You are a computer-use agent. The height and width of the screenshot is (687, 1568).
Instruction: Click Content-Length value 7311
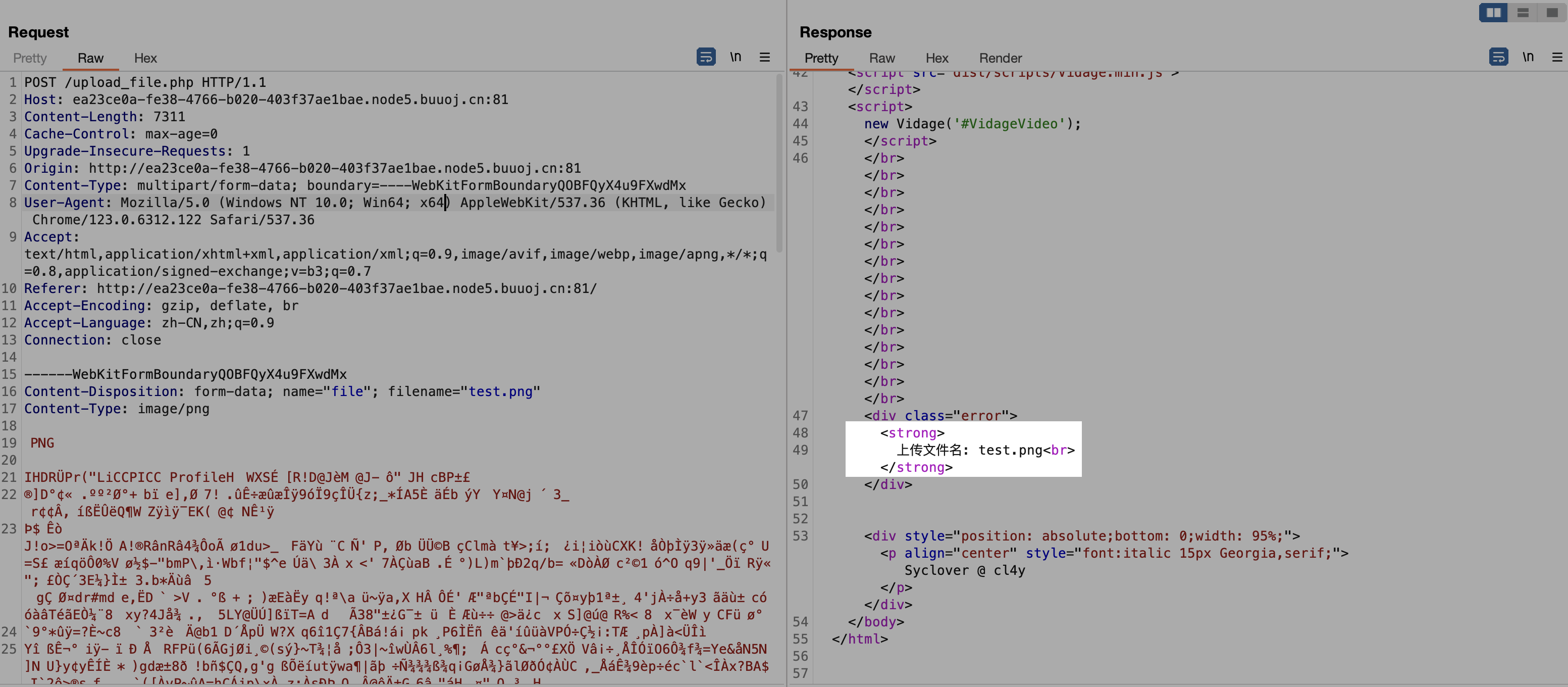[169, 116]
